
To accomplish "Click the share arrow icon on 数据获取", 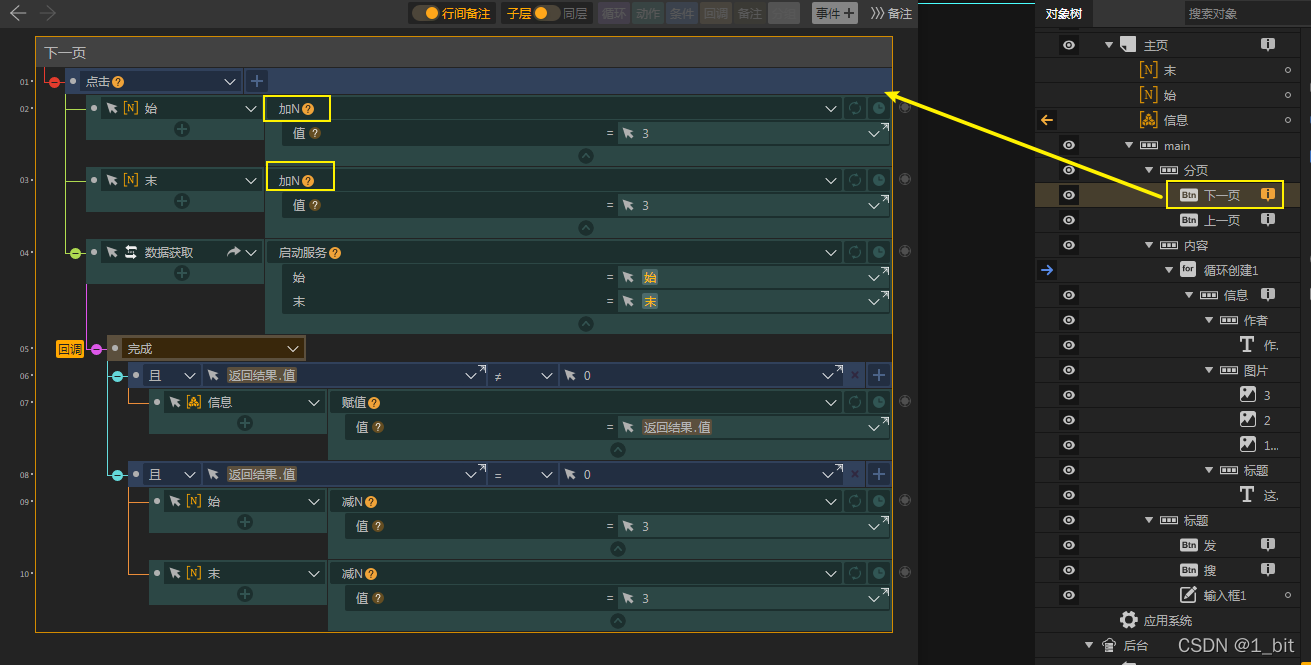I will point(234,253).
